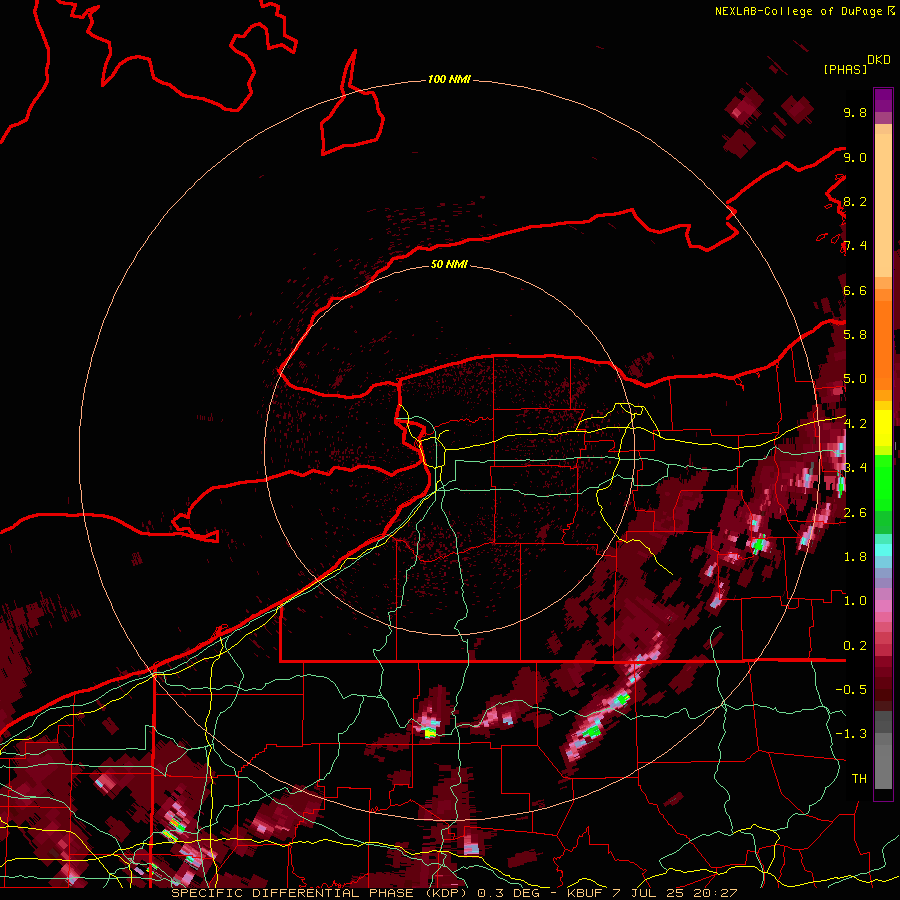Click the purple top segment of color bar
Screen dimensions: 900x900
click(883, 100)
